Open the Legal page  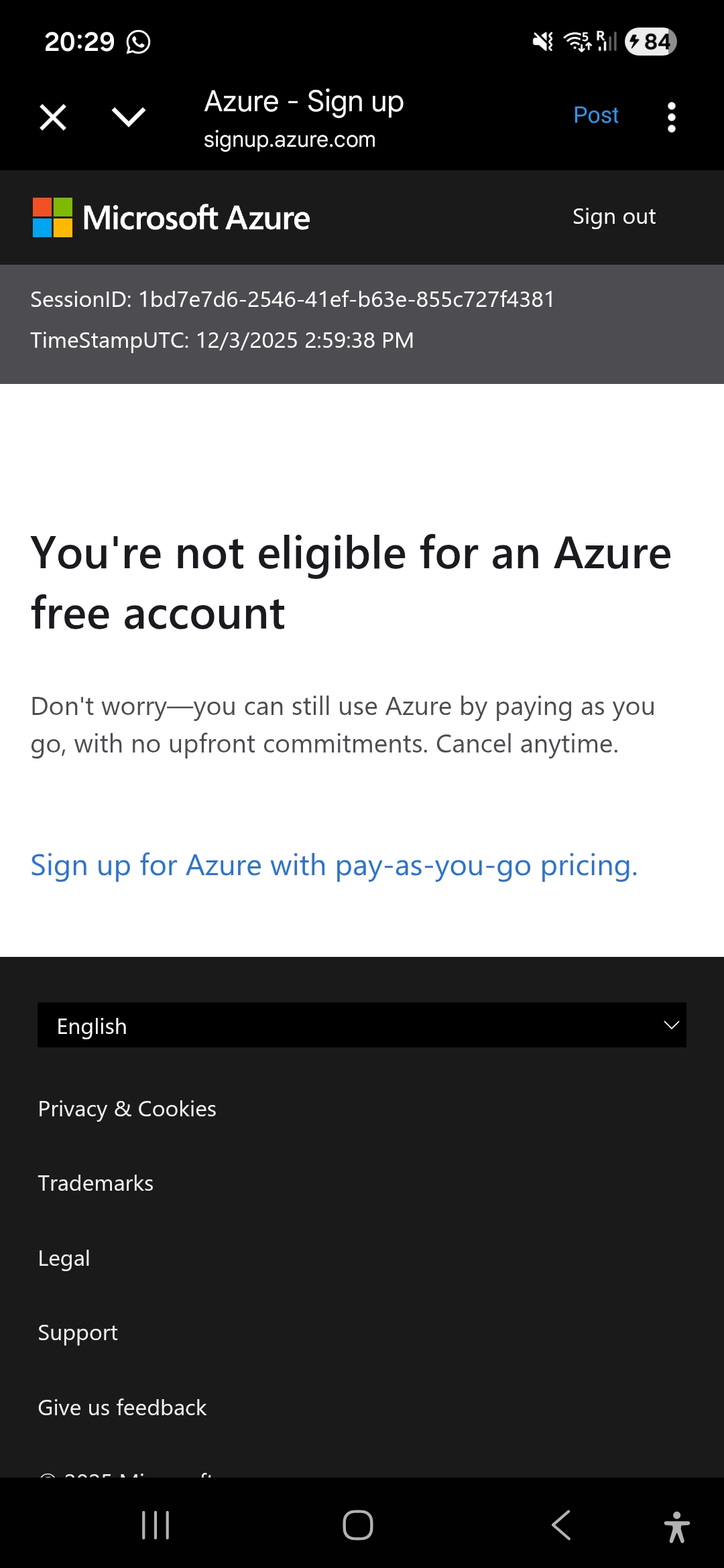point(64,1258)
